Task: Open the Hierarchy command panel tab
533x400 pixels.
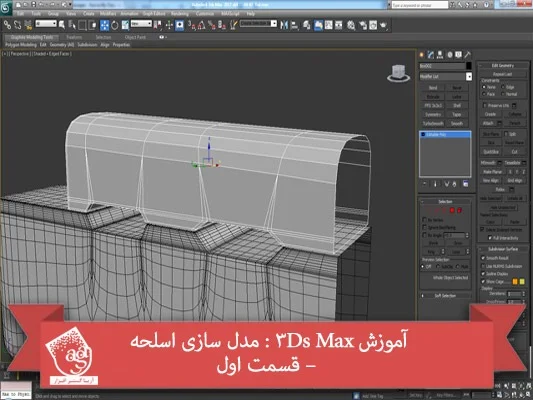Action: pos(440,55)
